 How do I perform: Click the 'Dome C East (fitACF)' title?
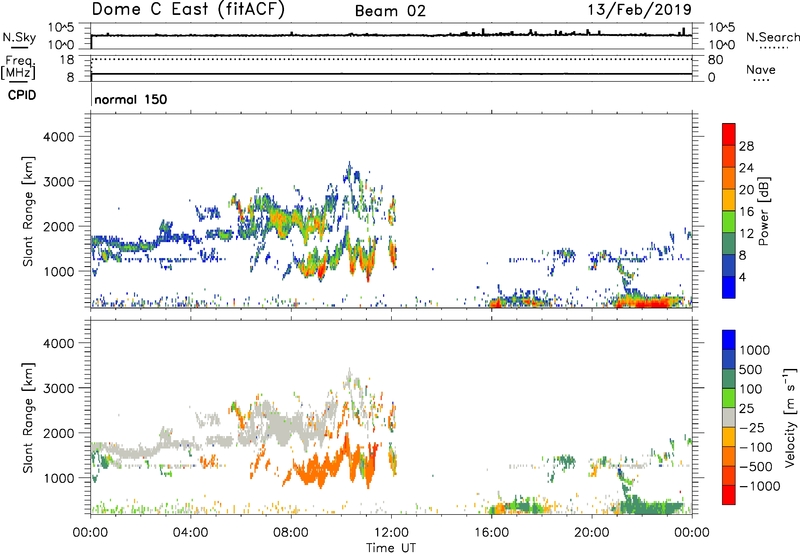coord(188,9)
